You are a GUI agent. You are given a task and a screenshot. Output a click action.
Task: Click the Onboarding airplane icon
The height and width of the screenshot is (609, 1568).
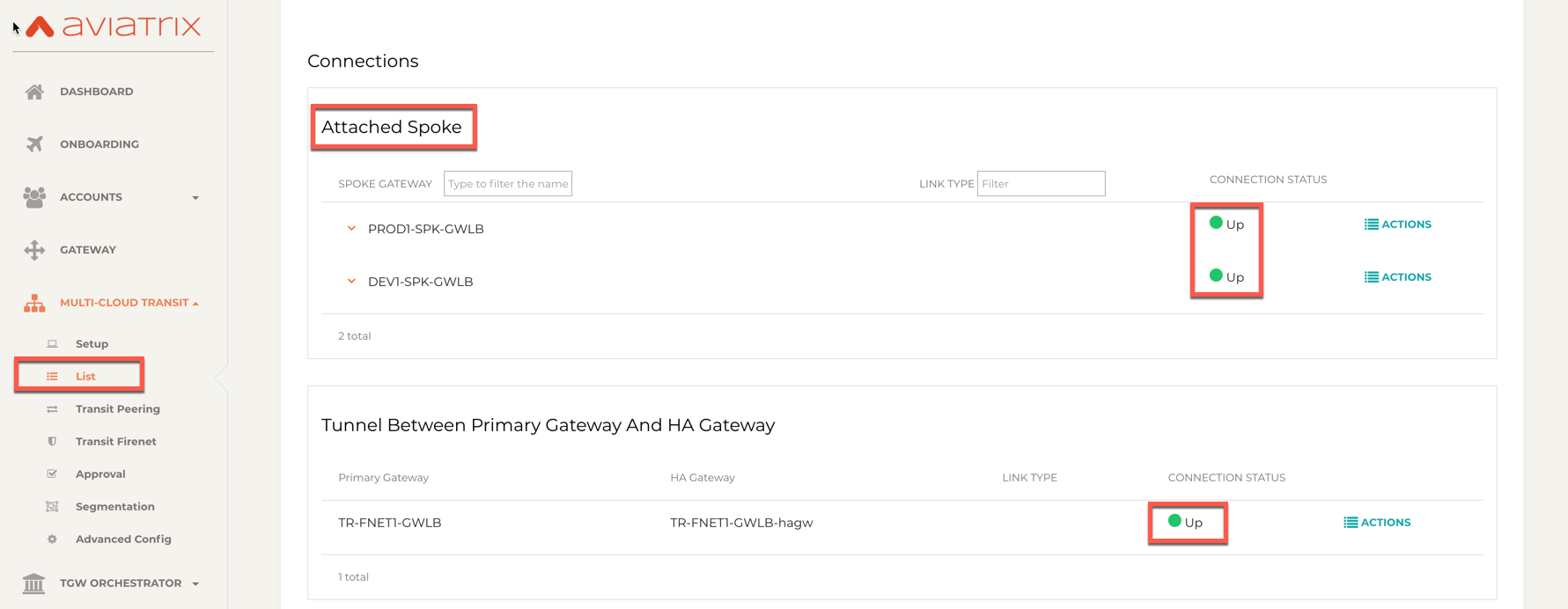pos(34,144)
